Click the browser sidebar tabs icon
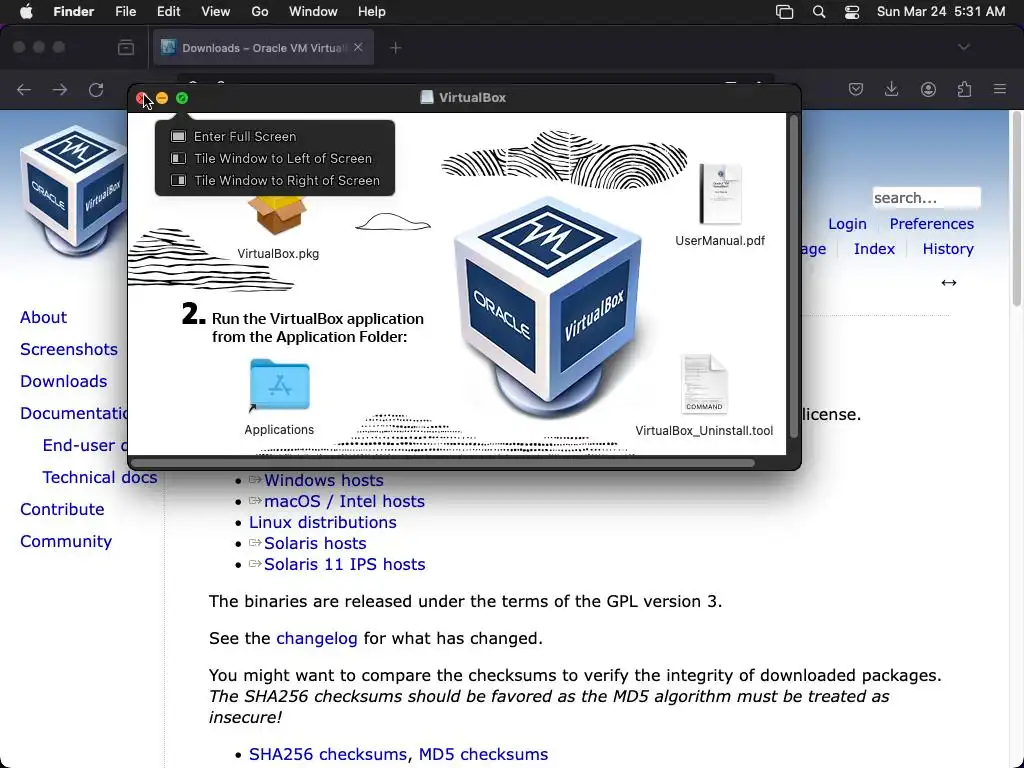 pos(126,48)
